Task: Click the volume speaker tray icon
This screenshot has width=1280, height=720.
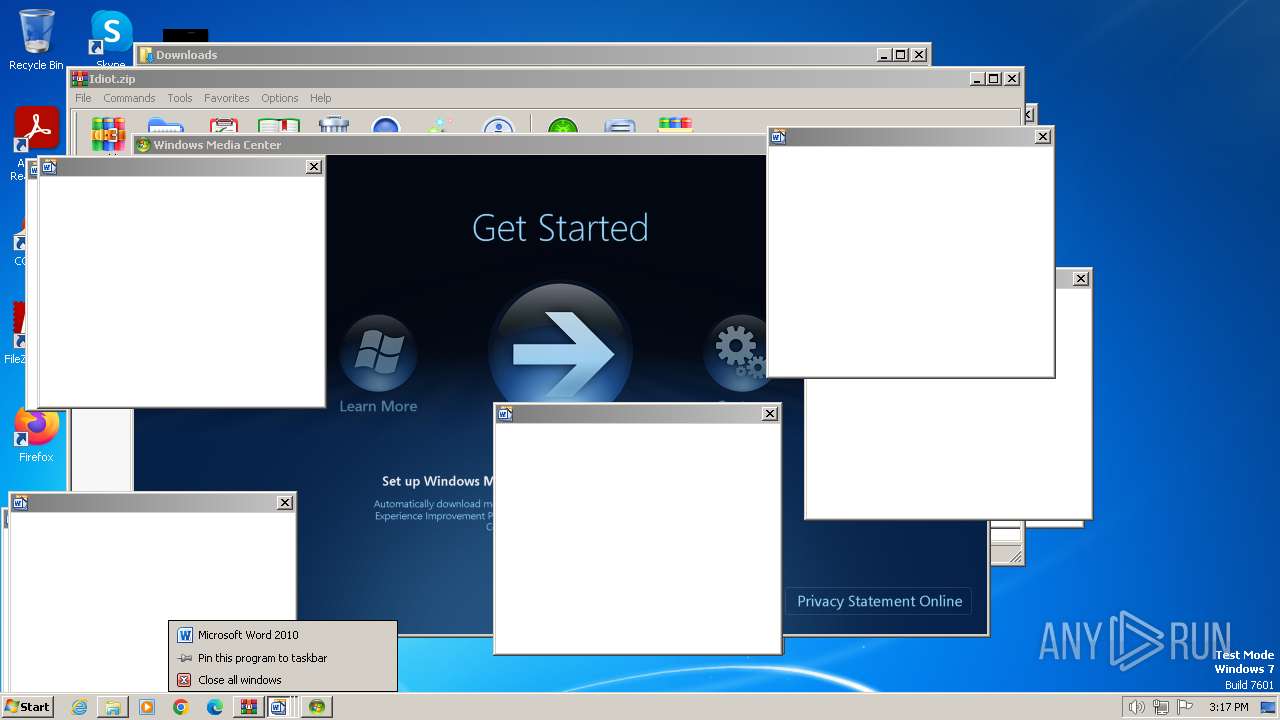Action: [x=1136, y=707]
